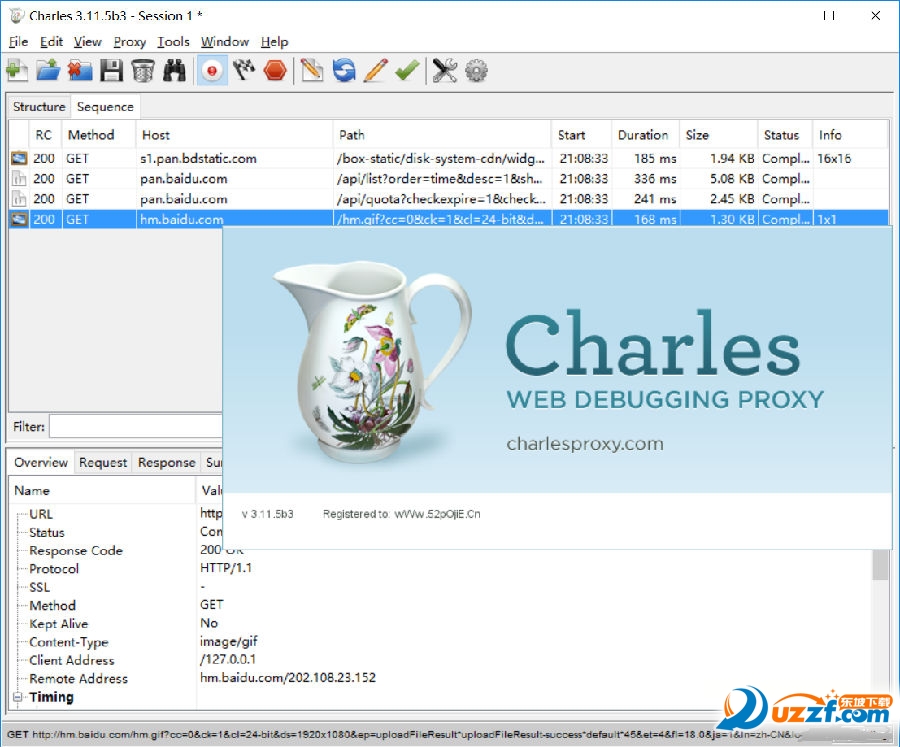Open the Help menu
Viewport: 900px width, 747px height.
(274, 42)
